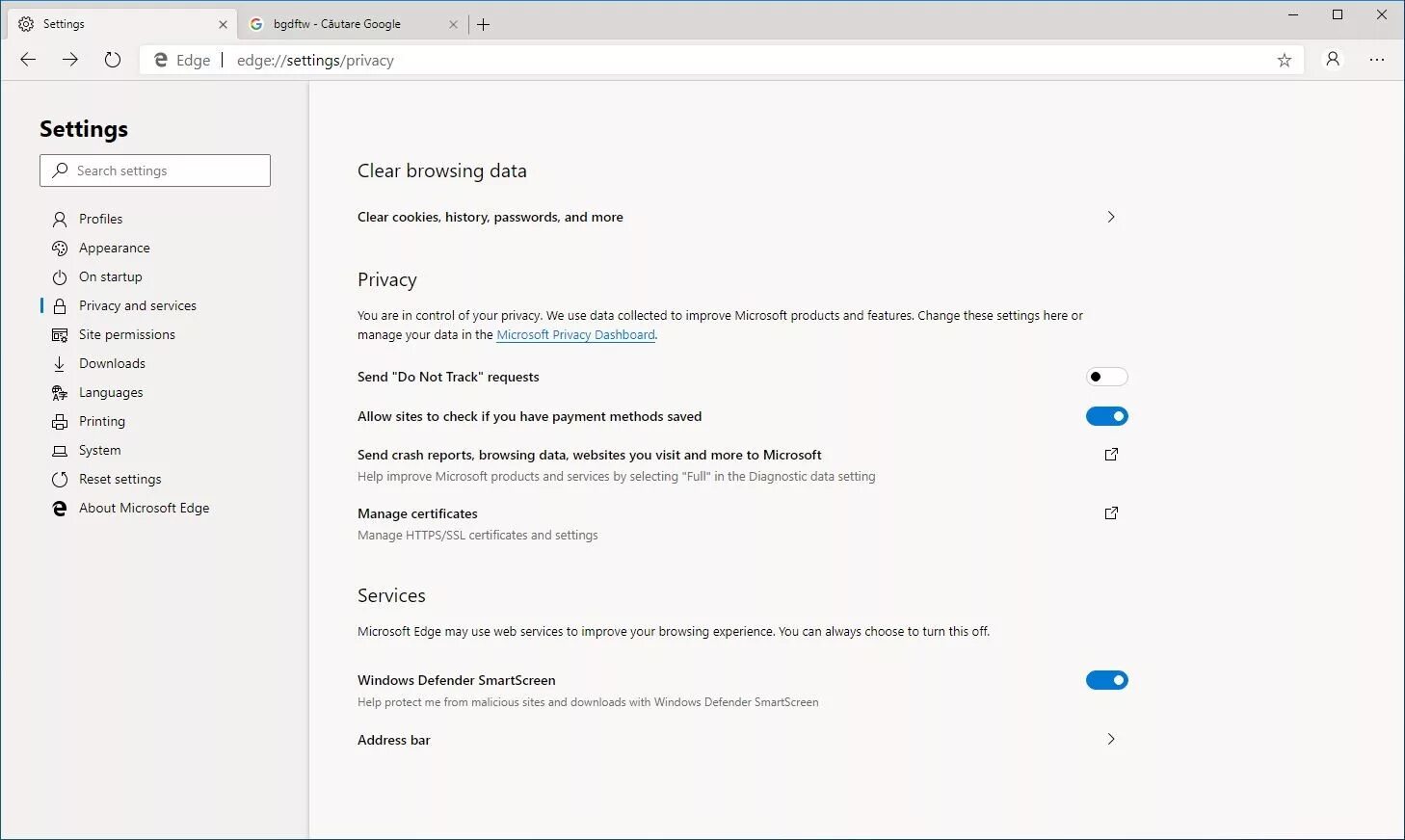Viewport: 1405px width, 840px height.
Task: Open System settings section
Action: pyautogui.click(x=100, y=450)
